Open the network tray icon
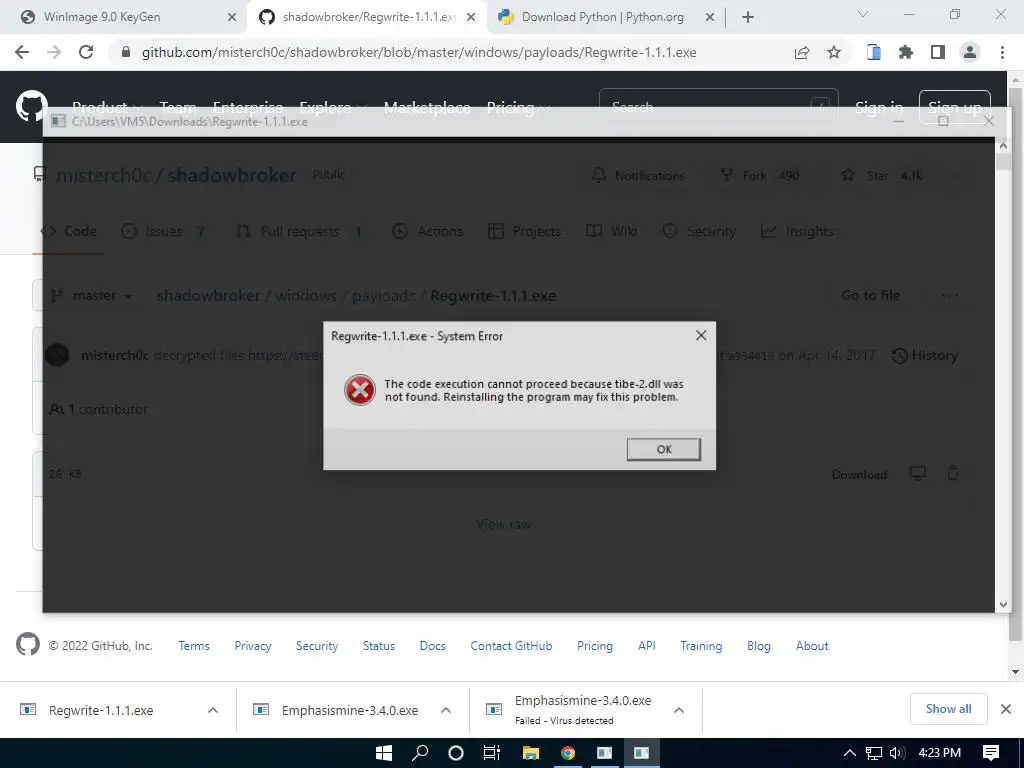Image resolution: width=1024 pixels, height=768 pixels. pyautogui.click(x=874, y=753)
